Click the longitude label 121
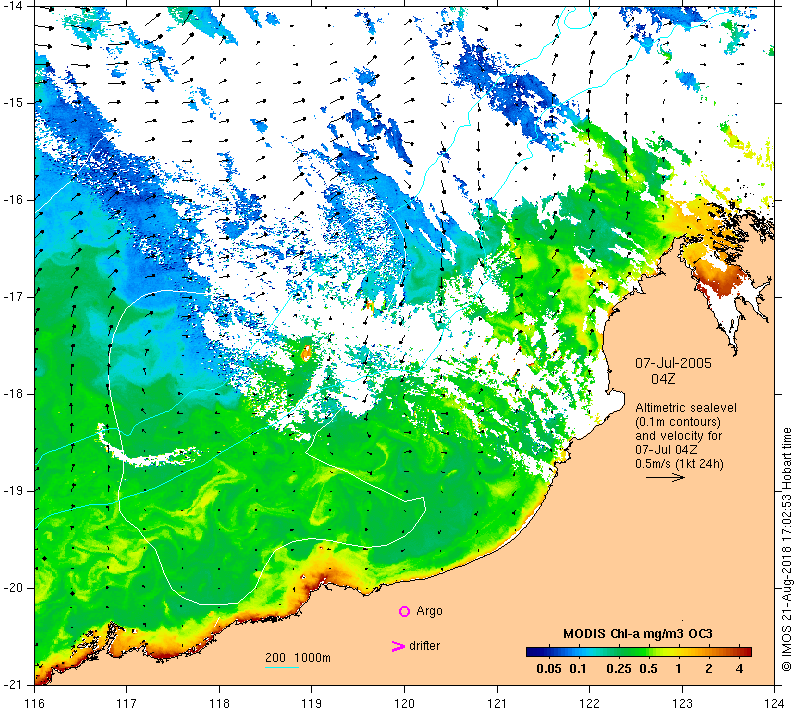The image size is (800, 710). pos(497,703)
